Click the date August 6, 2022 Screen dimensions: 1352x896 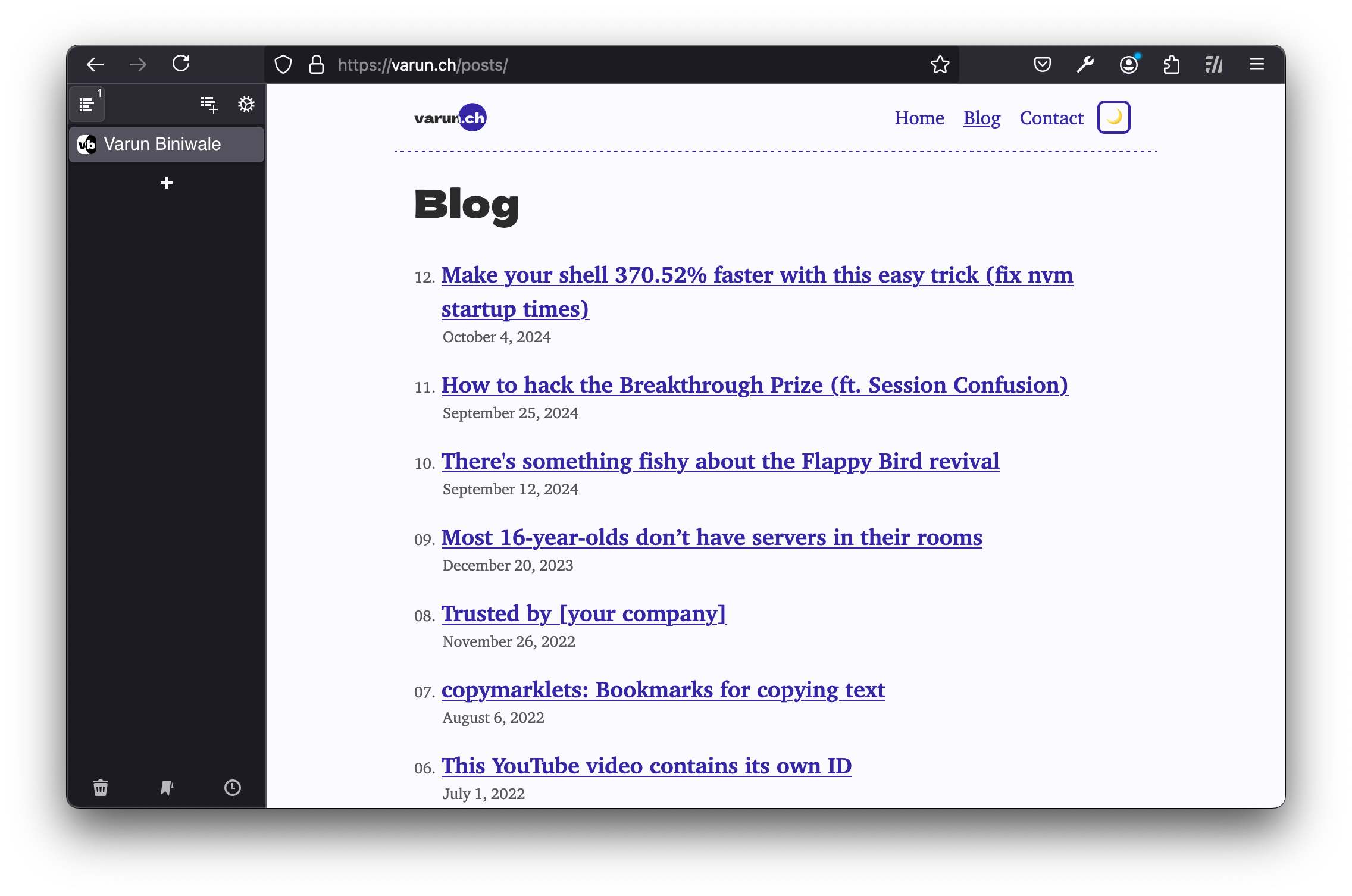click(x=493, y=718)
